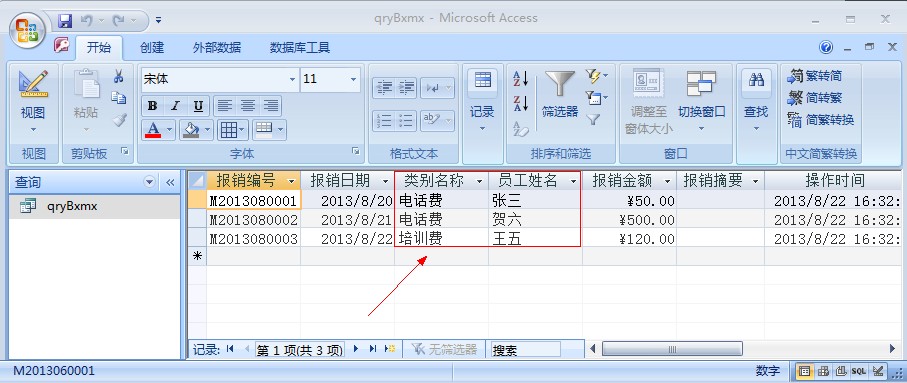Screen dimensions: 907x383
Task: Align text right
Action: (x=270, y=106)
